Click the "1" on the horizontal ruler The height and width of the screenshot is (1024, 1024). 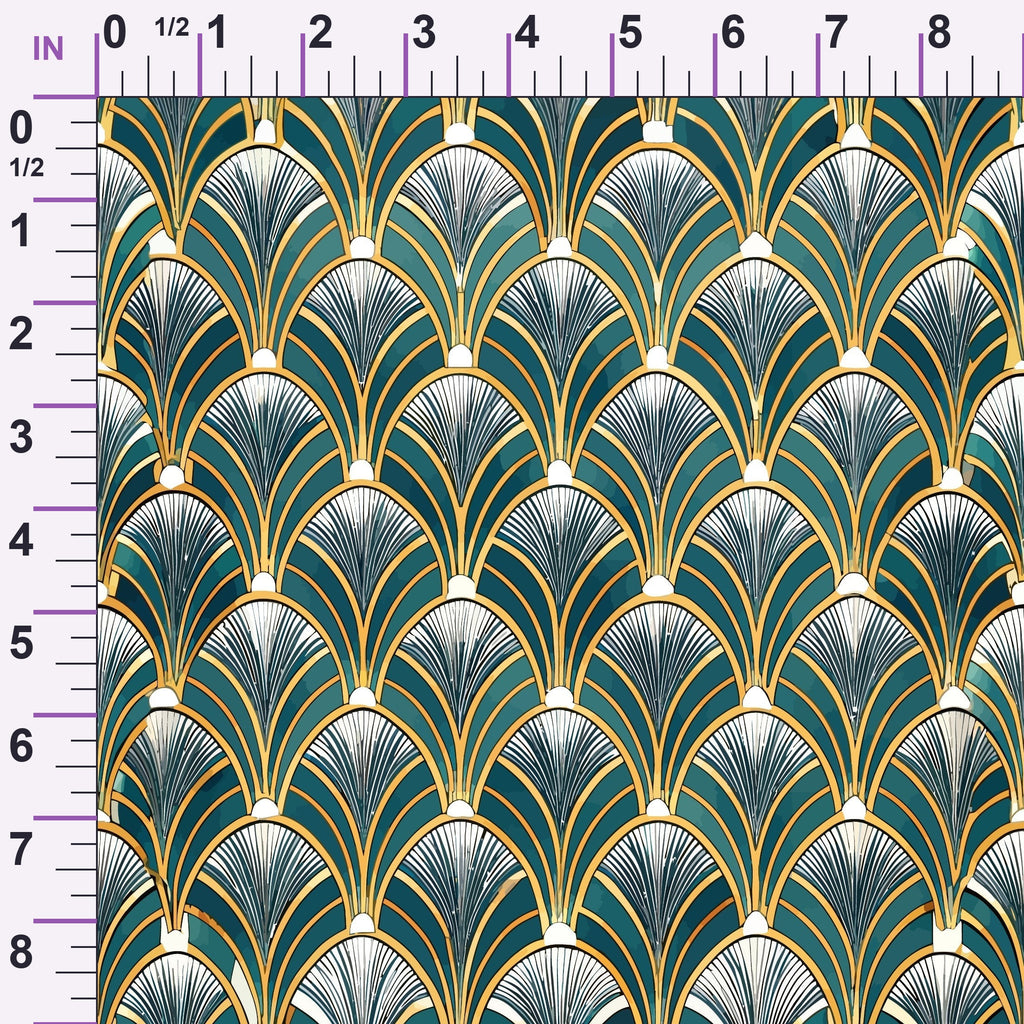(217, 33)
